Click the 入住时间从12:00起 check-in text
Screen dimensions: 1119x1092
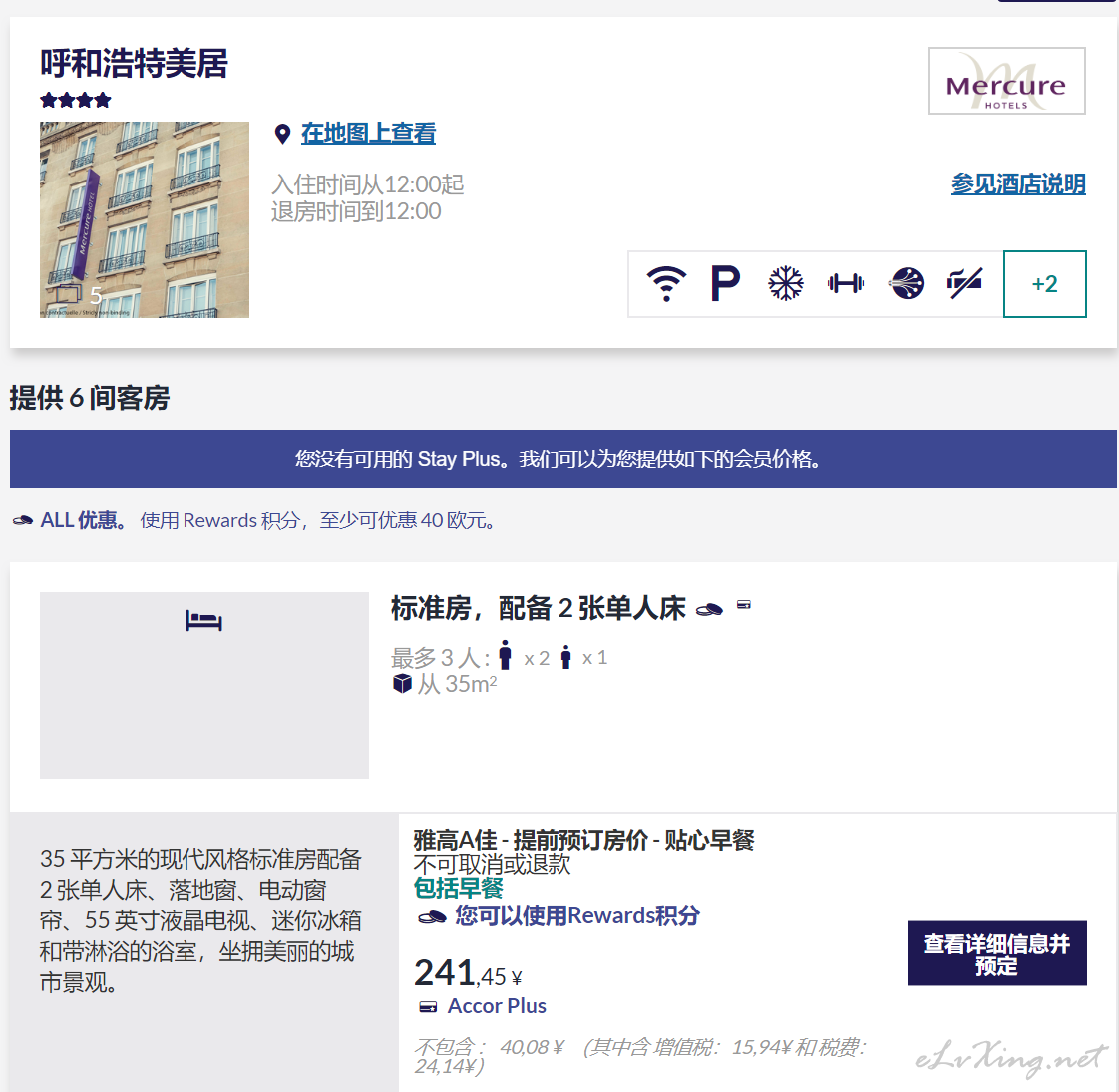click(368, 184)
